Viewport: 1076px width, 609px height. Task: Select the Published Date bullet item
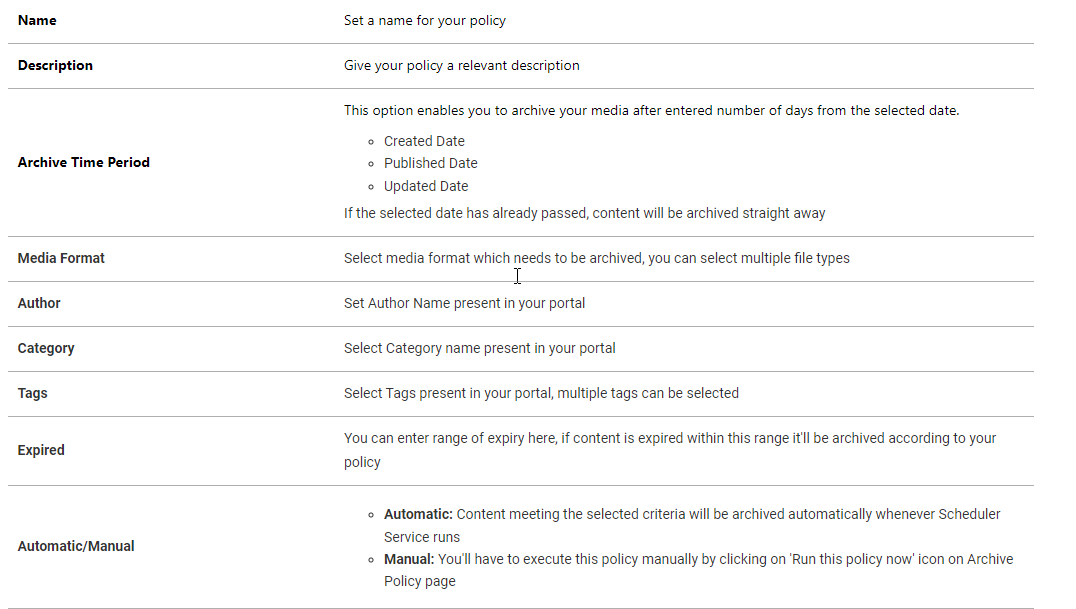coord(430,163)
